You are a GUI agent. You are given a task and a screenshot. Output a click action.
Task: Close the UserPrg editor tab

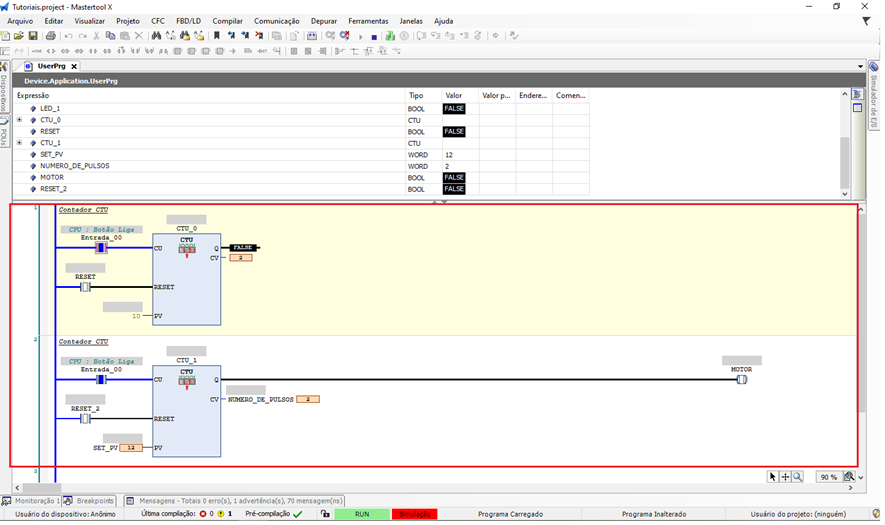point(74,66)
